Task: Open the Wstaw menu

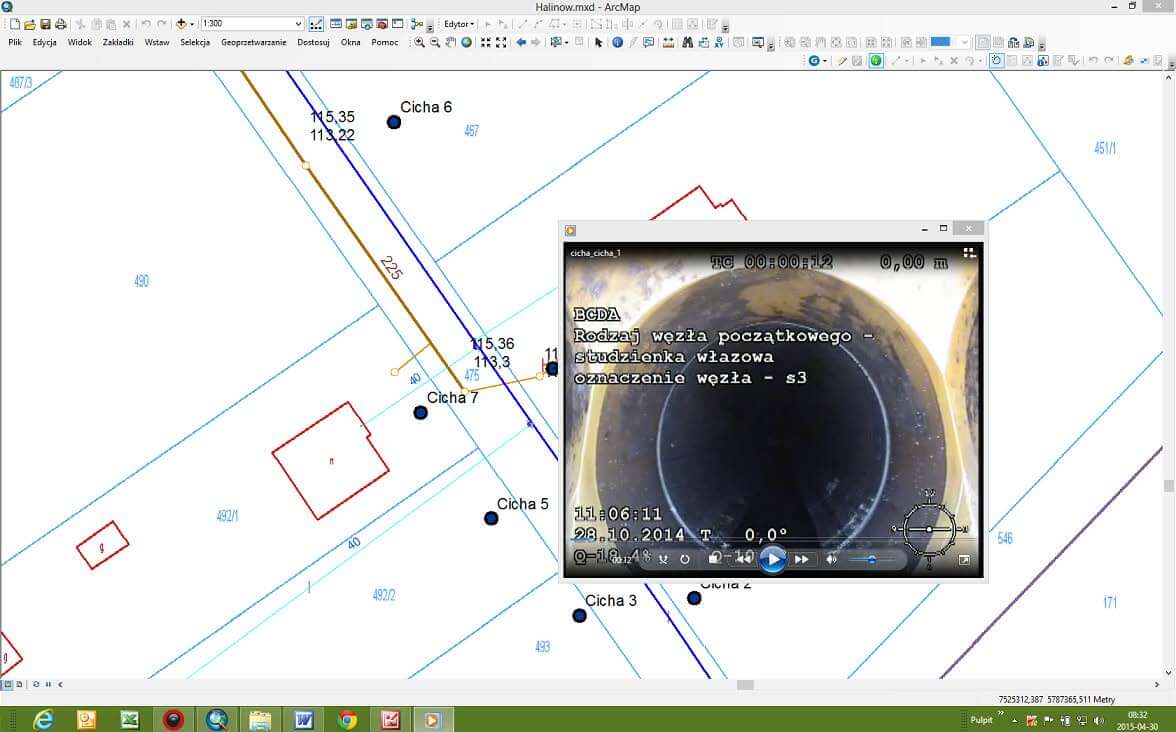Action: 157,43
